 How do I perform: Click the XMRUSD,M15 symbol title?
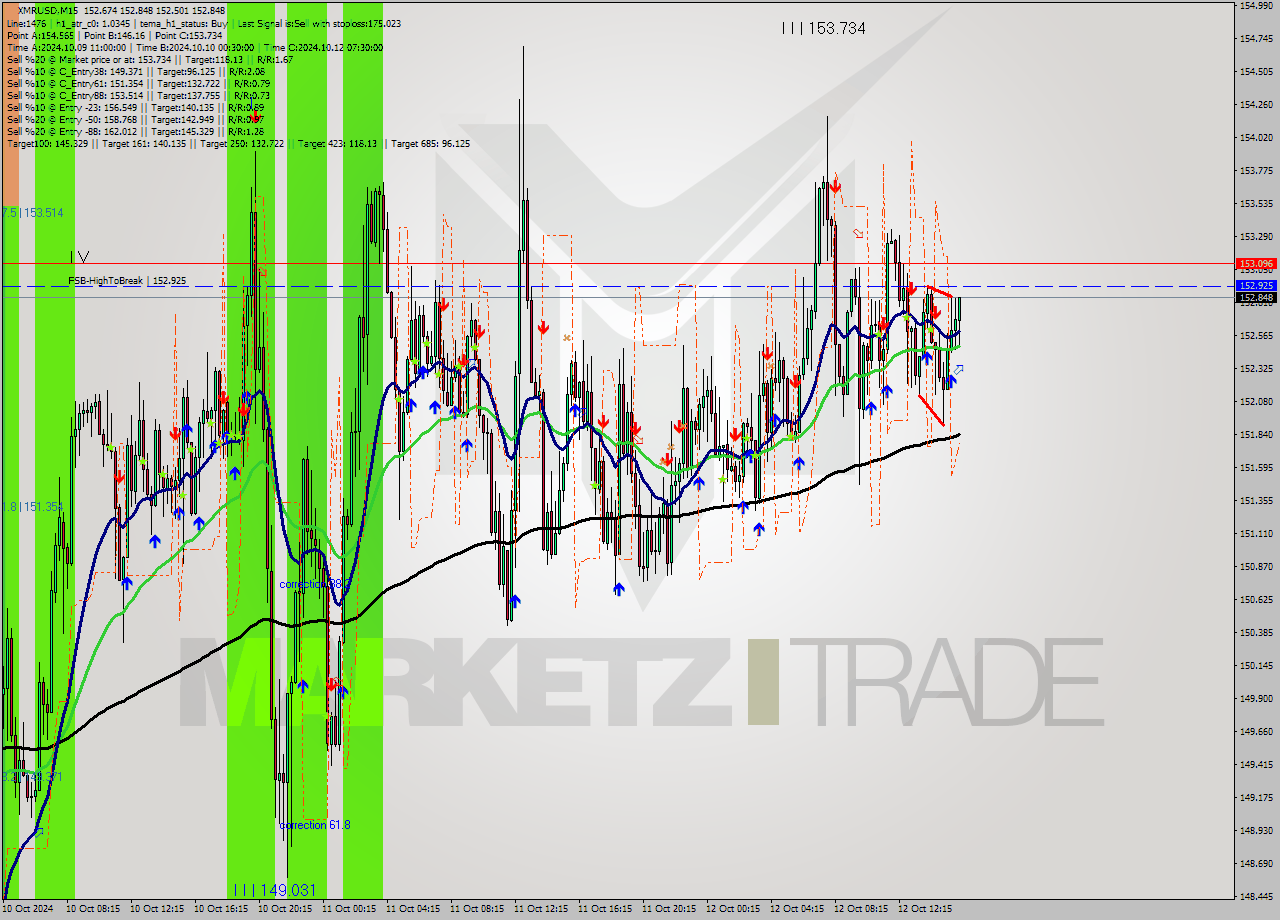[x=50, y=10]
